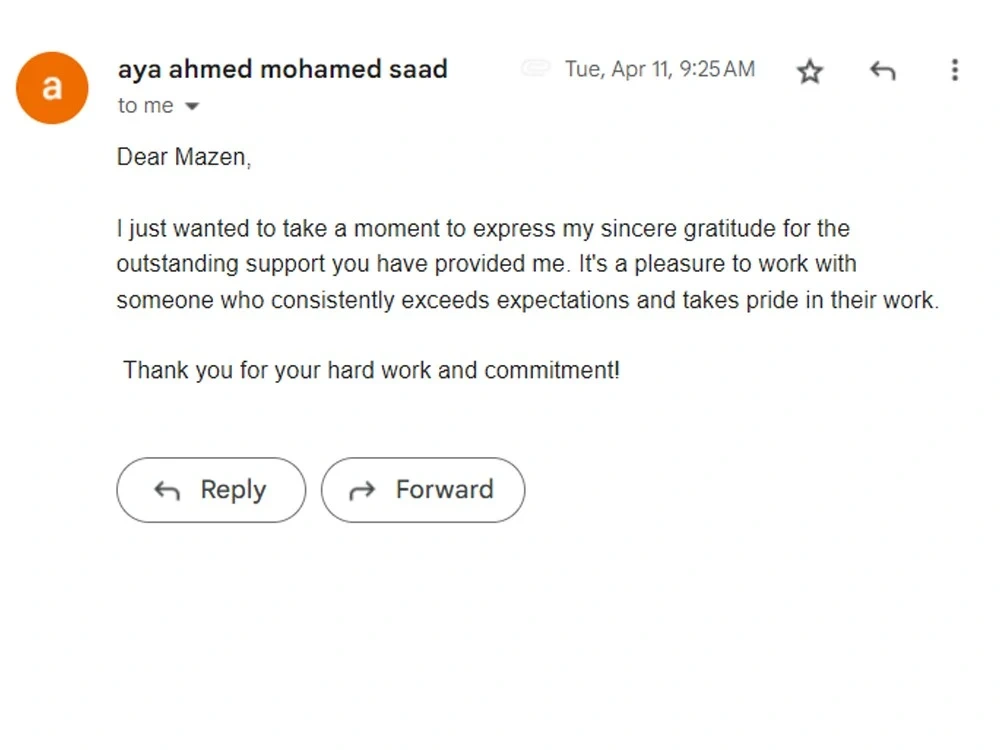This screenshot has height=750, width=1000.
Task: Click the curved arrow inside the Reply button
Action: coord(167,490)
